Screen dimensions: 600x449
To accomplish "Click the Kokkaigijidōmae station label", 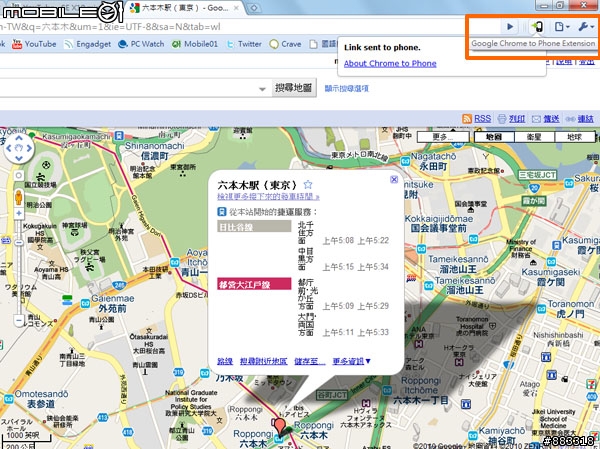I will [439, 224].
